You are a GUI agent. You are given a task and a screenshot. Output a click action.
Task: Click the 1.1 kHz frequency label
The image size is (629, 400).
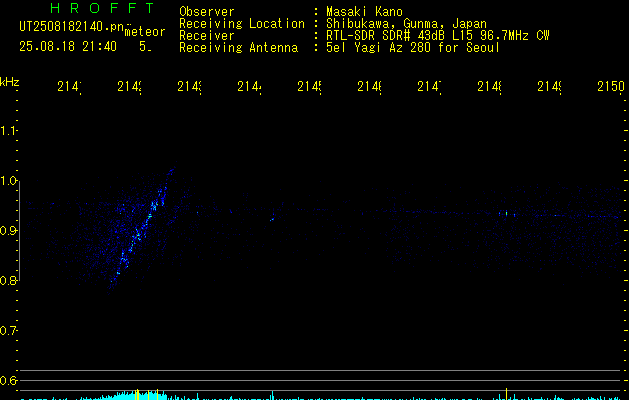(8, 131)
